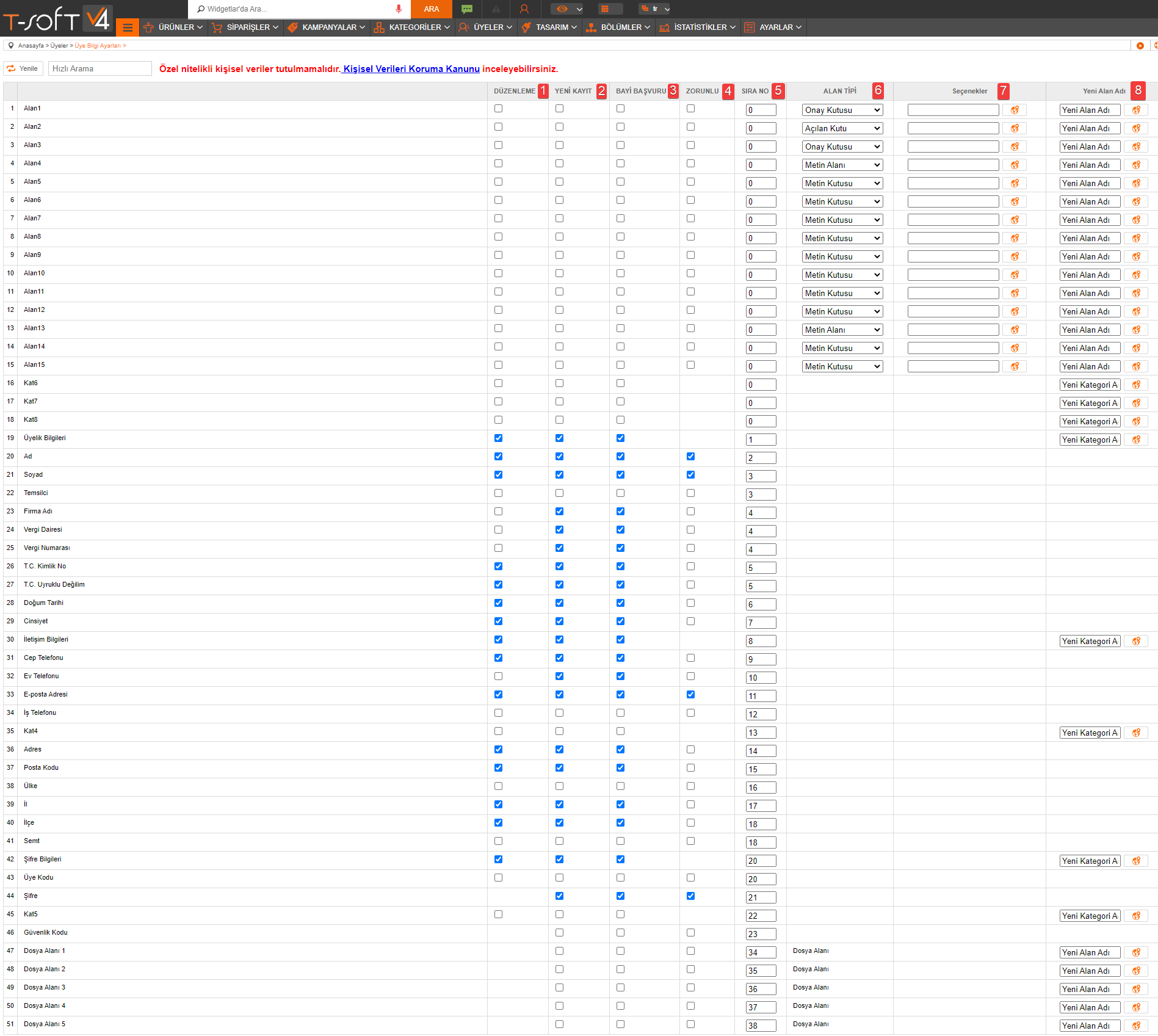Uncheck Yeni Kayıt for Şifre row
Viewport: 1158px width, 1036px height.
[559, 896]
